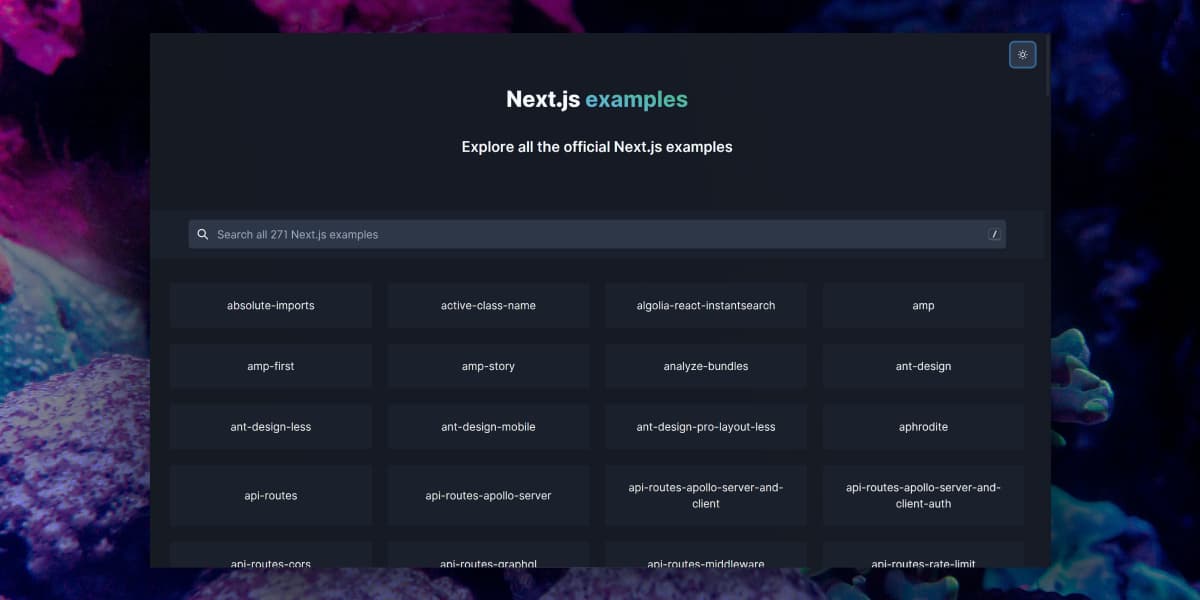The height and width of the screenshot is (600, 1200).
Task: Open the amp-story example
Action: click(488, 366)
